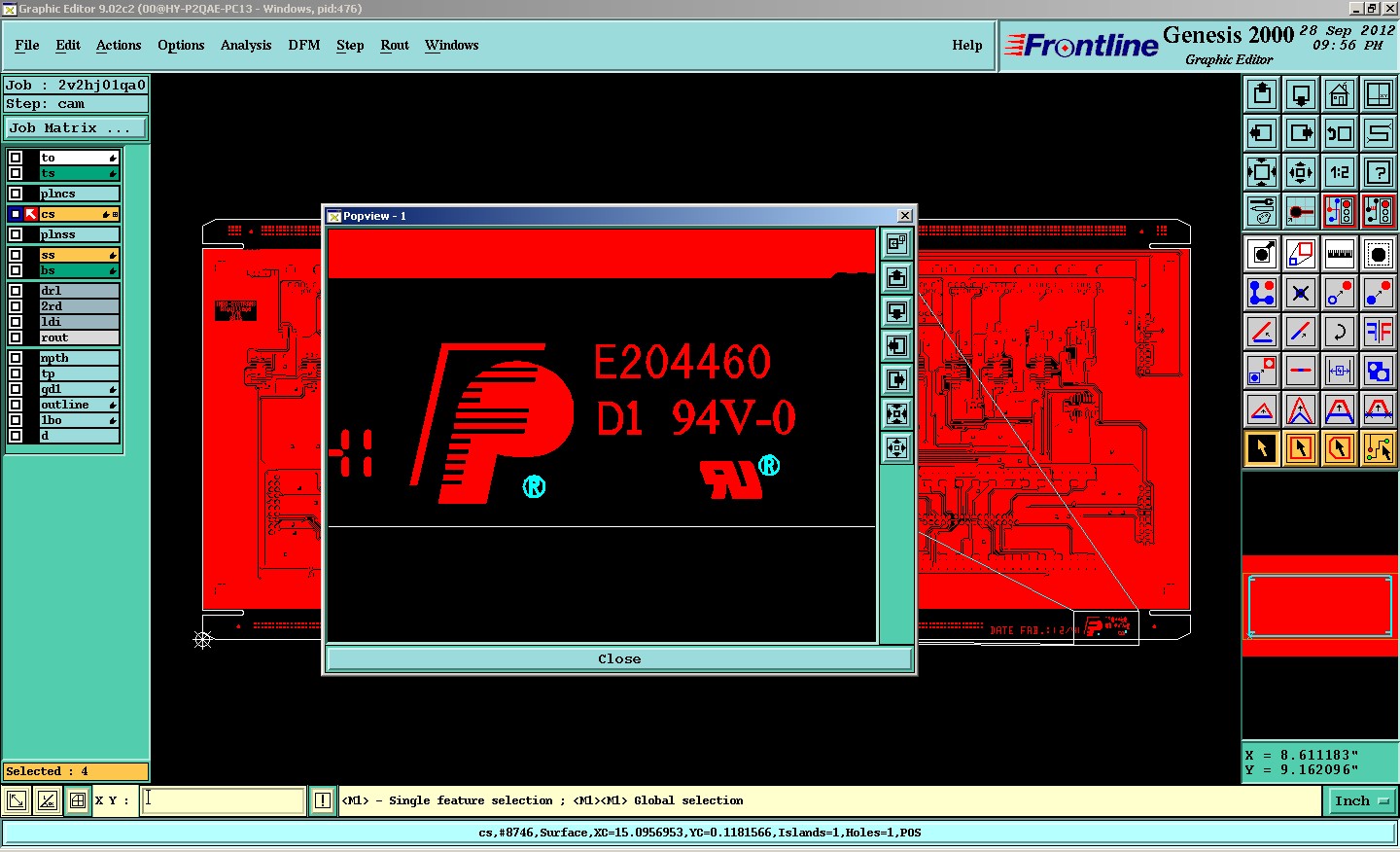Click the pan right arrow icon
The image size is (1400, 852).
pos(1301,133)
